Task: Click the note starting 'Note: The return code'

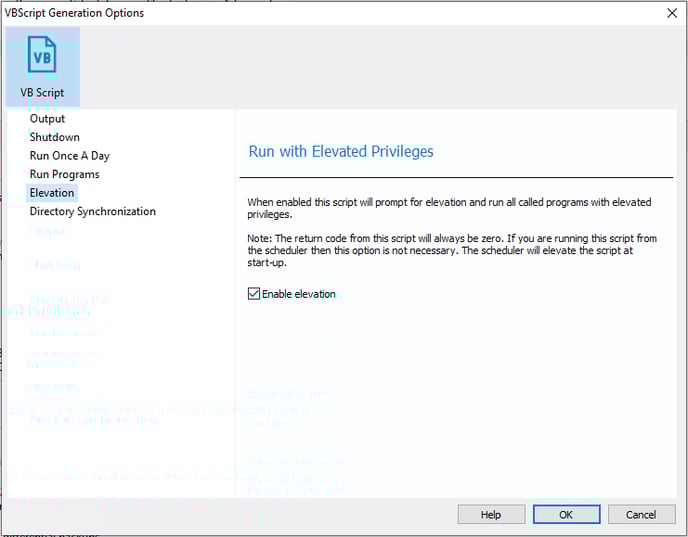Action: 452,251
